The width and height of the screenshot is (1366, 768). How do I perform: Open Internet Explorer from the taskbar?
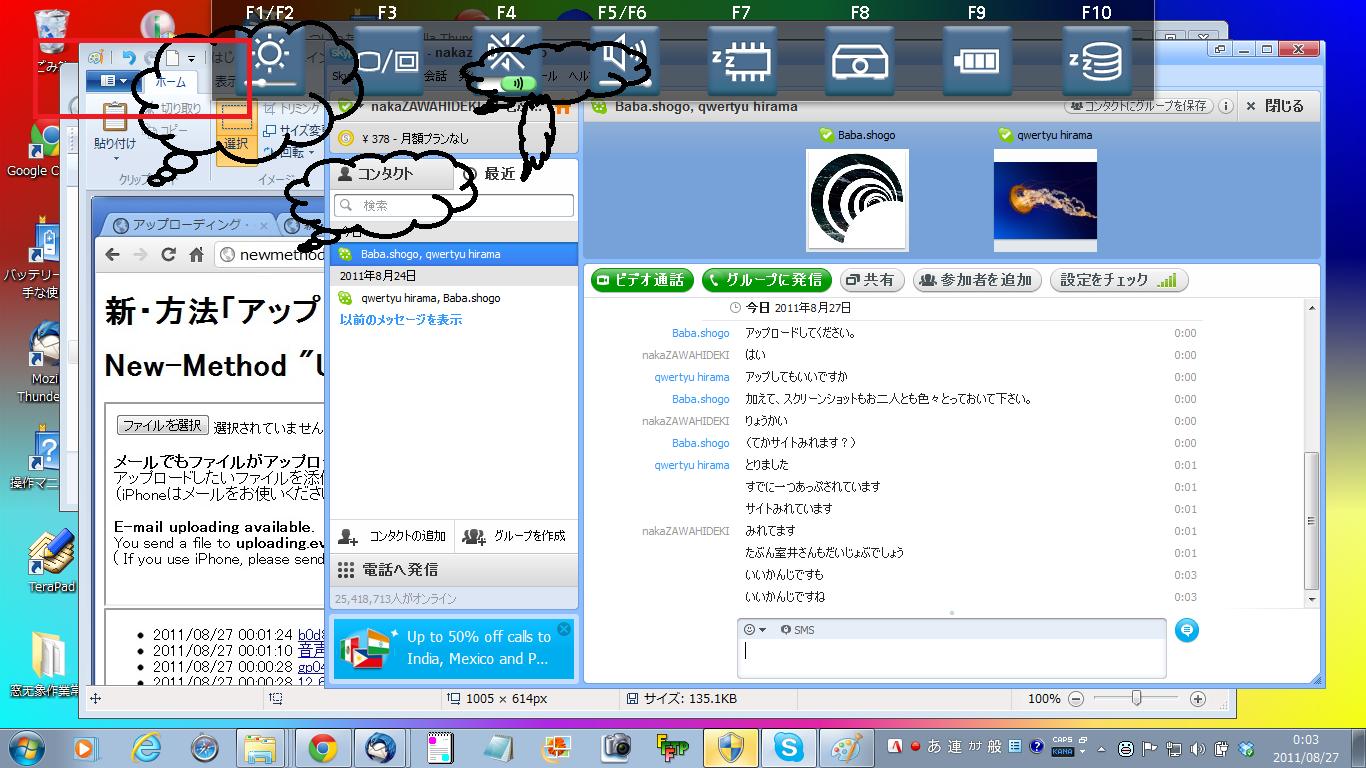coord(146,747)
